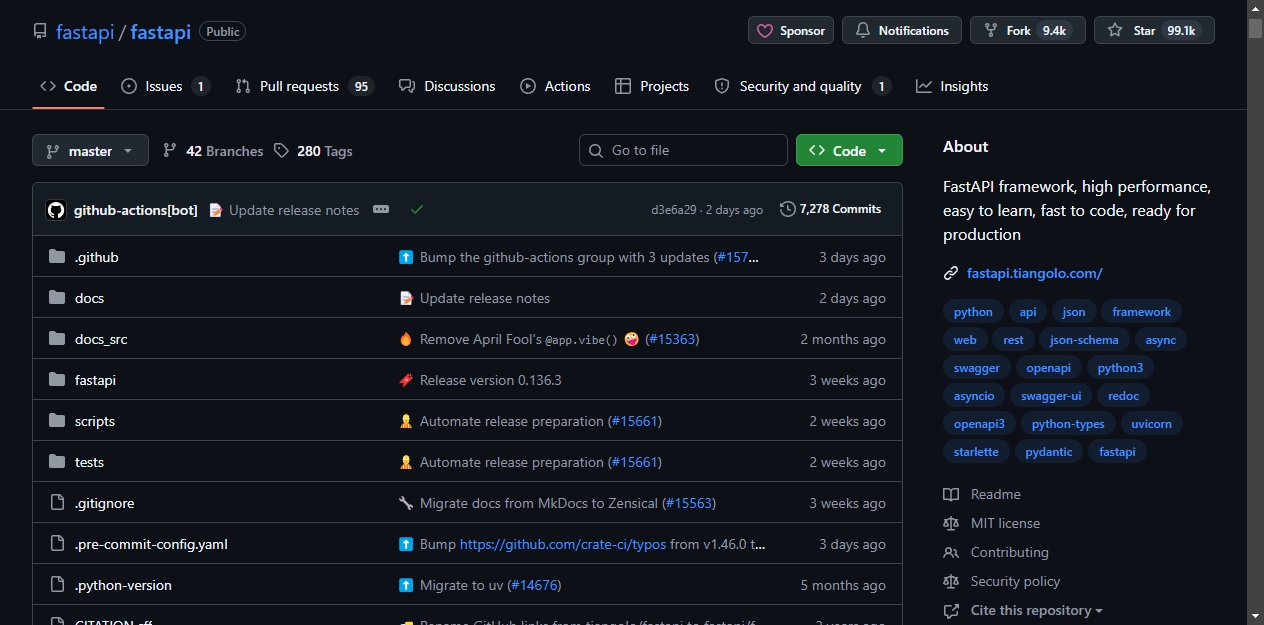1264x625 pixels.
Task: Click the Notifications button
Action: [x=902, y=31]
